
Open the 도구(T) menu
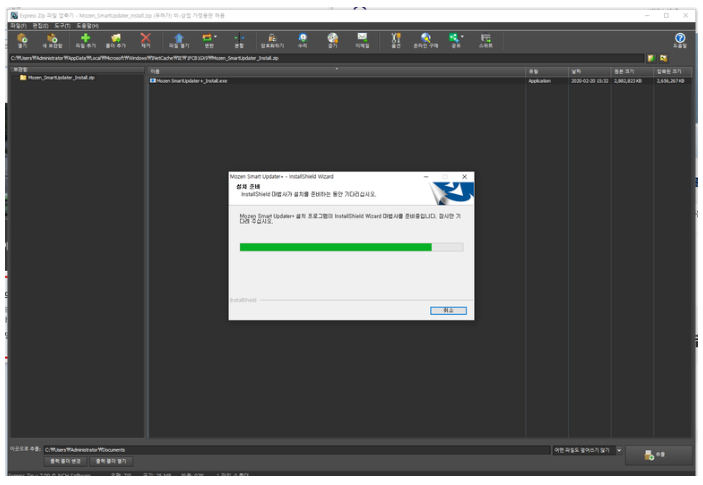pos(62,26)
